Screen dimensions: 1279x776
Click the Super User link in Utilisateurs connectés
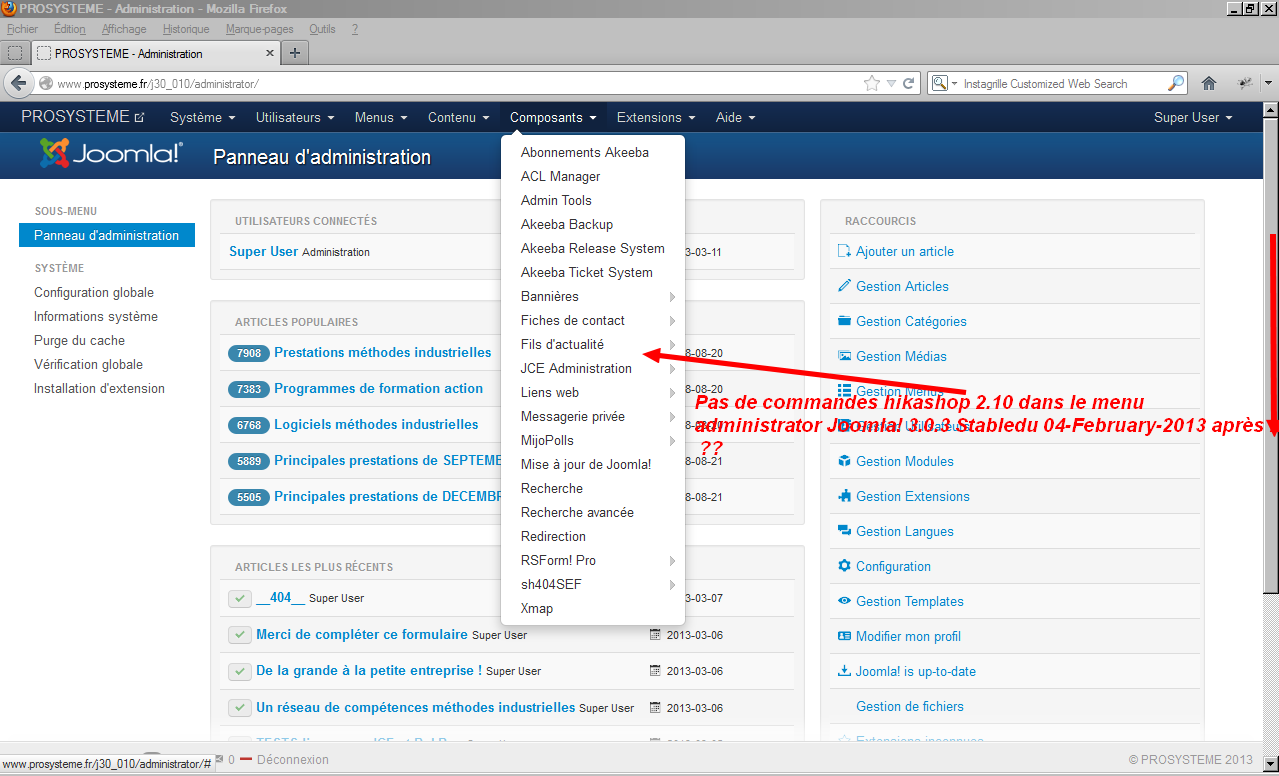(x=264, y=251)
